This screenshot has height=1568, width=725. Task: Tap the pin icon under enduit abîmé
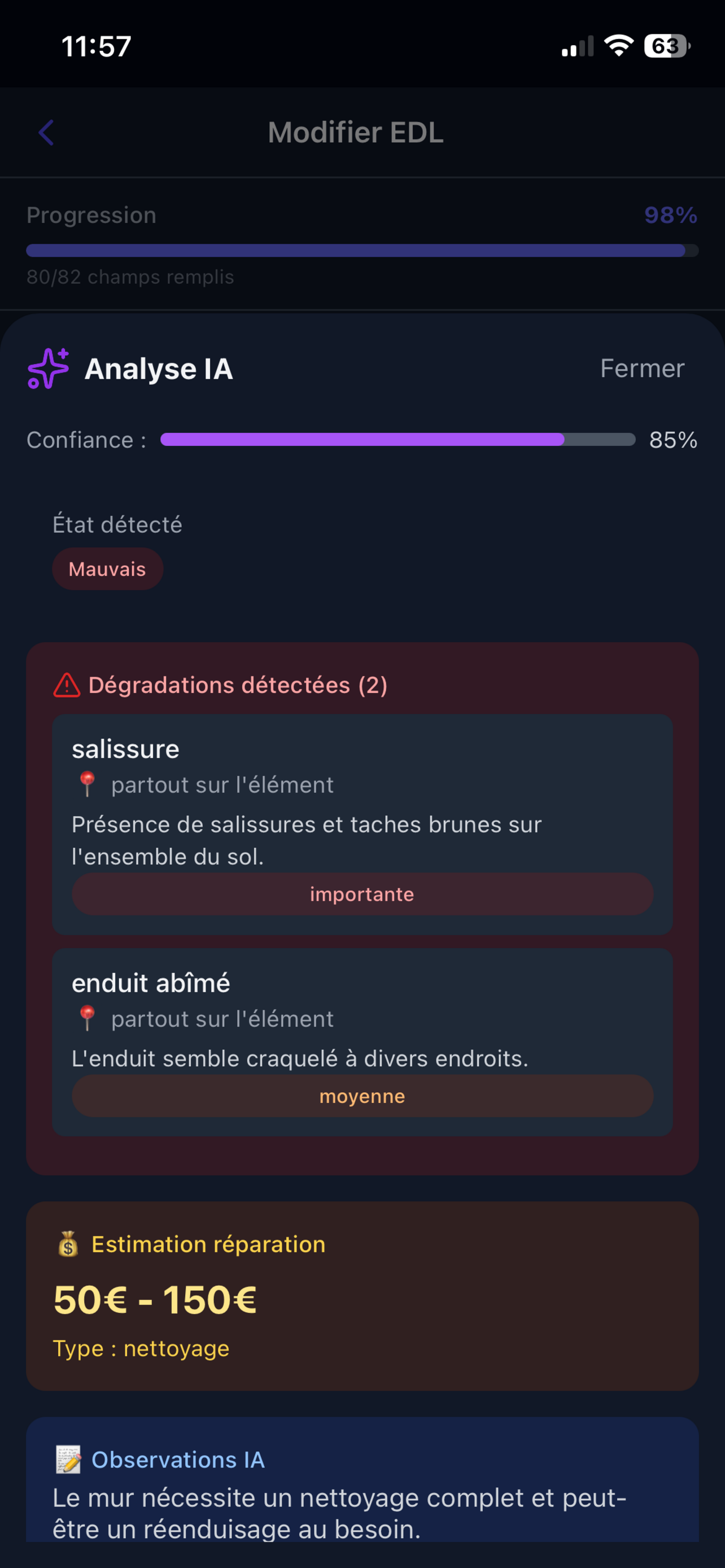87,1018
